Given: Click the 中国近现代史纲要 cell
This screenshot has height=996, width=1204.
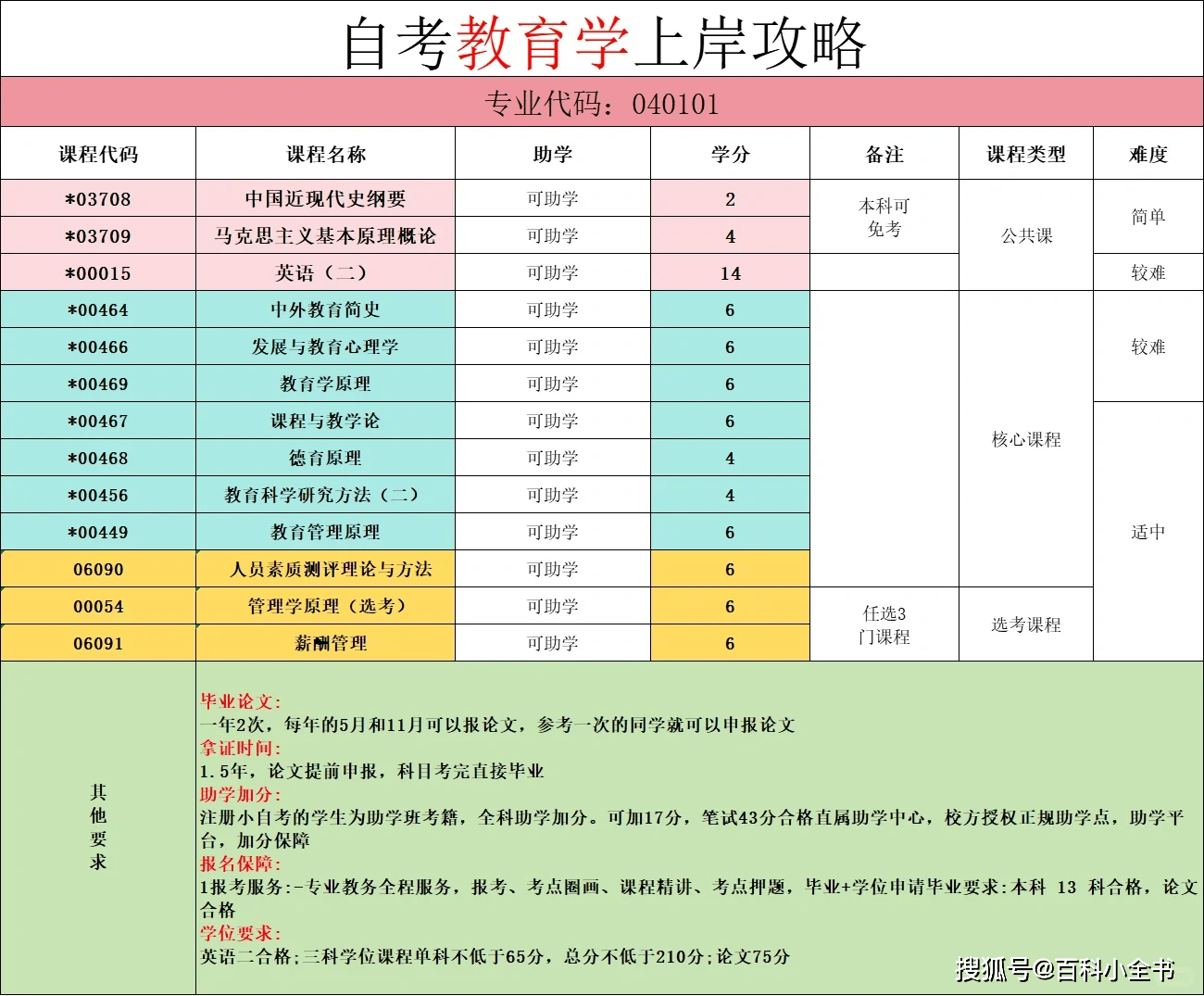Looking at the screenshot, I should coord(326,198).
